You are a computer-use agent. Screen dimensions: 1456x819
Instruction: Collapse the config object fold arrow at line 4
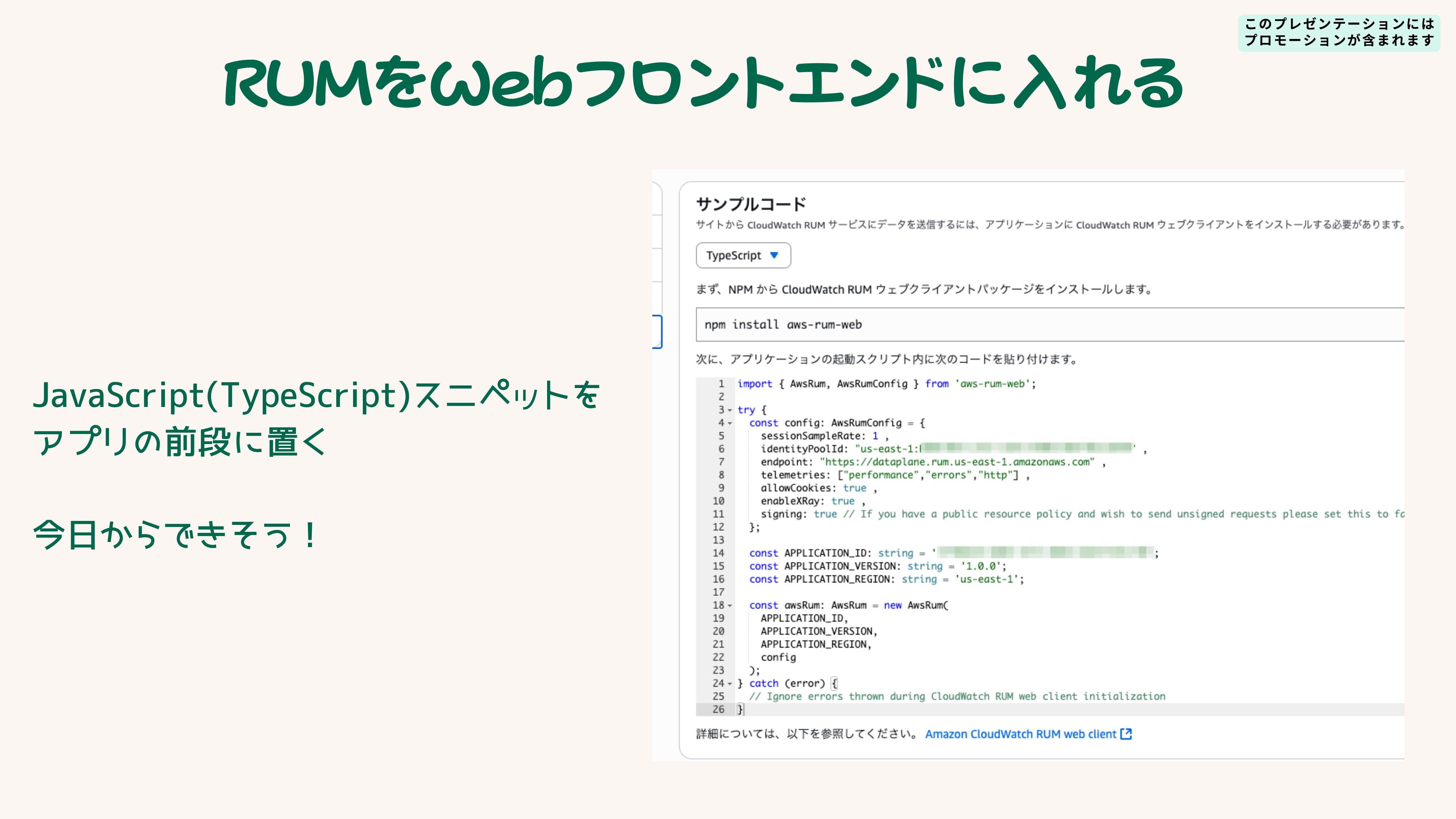click(730, 423)
